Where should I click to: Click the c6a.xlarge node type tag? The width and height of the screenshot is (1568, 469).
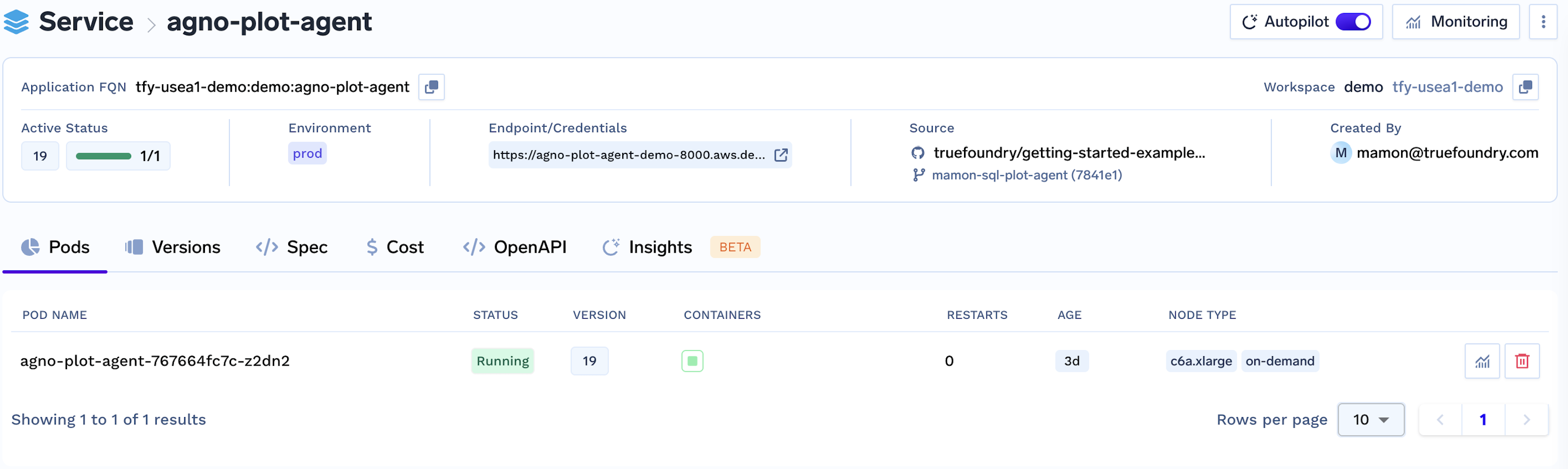(1200, 361)
